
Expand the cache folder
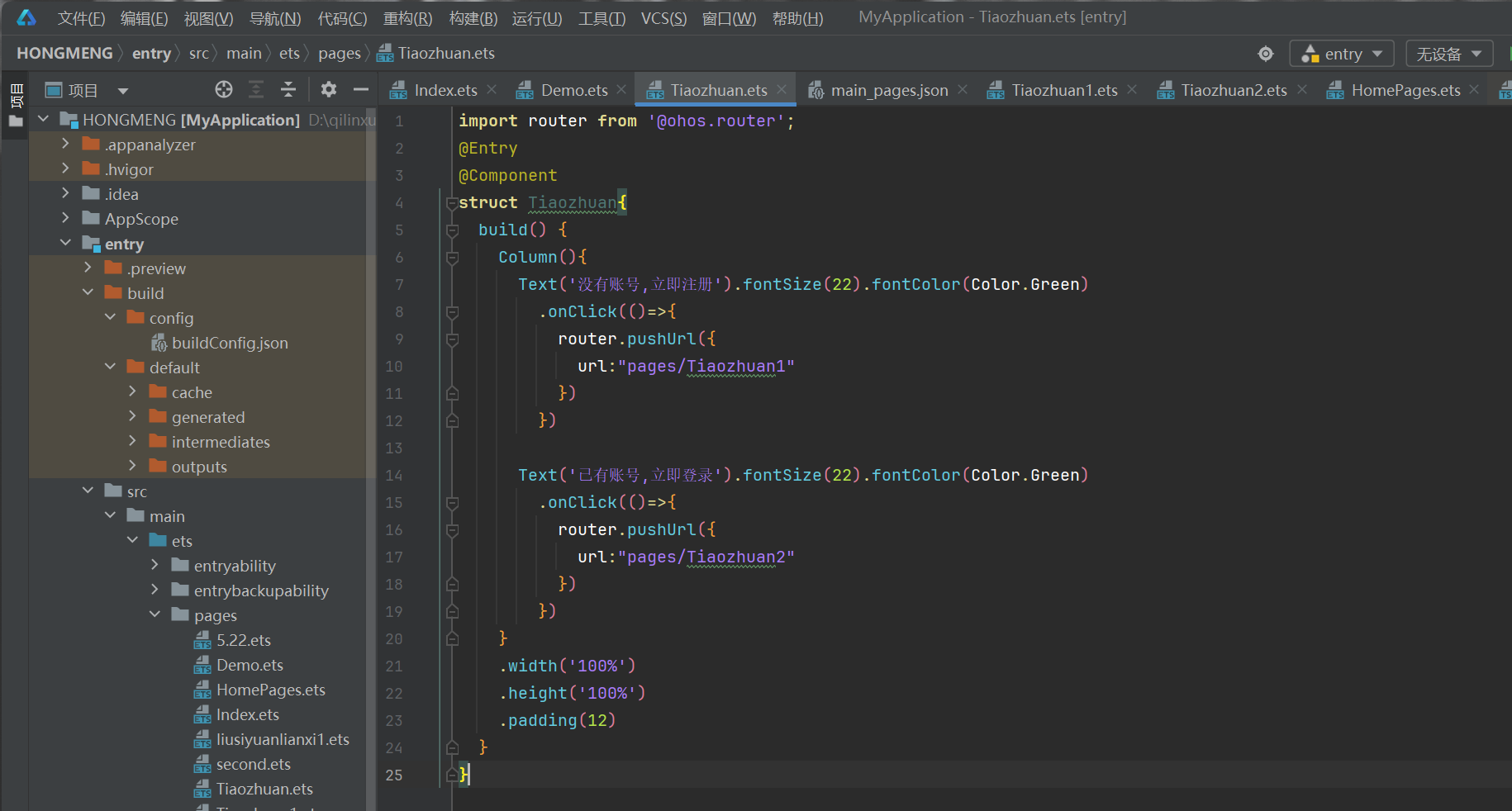pos(132,391)
